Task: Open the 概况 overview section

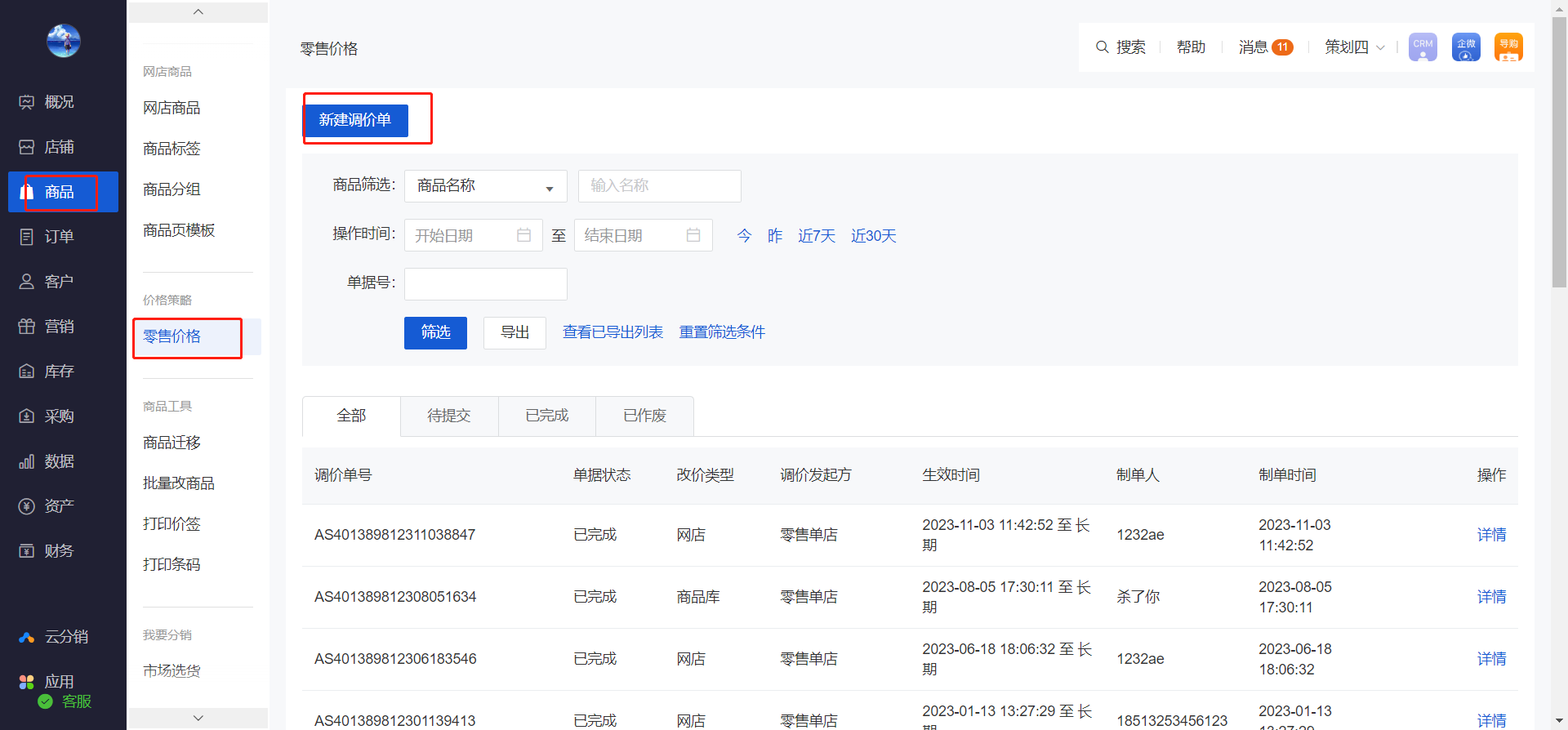Action: (47, 102)
